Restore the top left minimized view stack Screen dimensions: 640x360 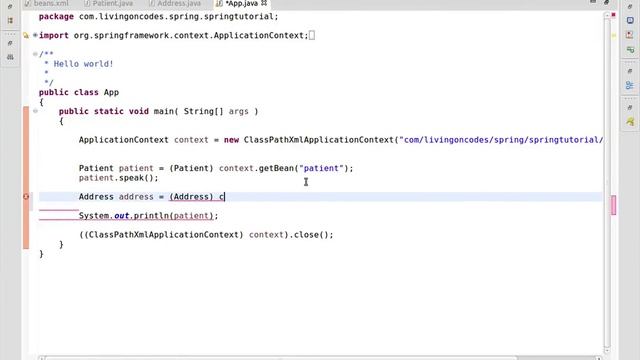pos(10,7)
